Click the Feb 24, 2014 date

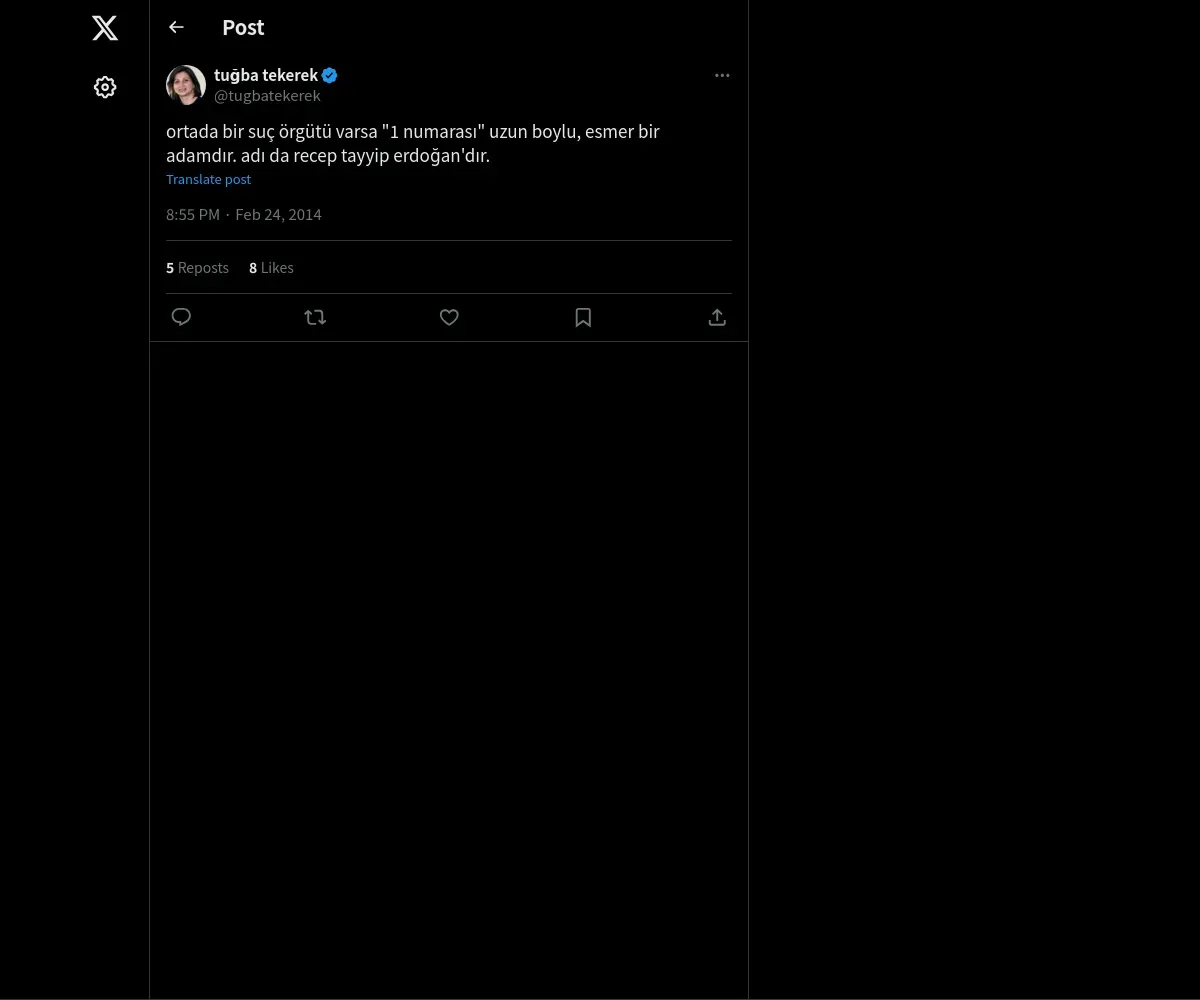[278, 215]
